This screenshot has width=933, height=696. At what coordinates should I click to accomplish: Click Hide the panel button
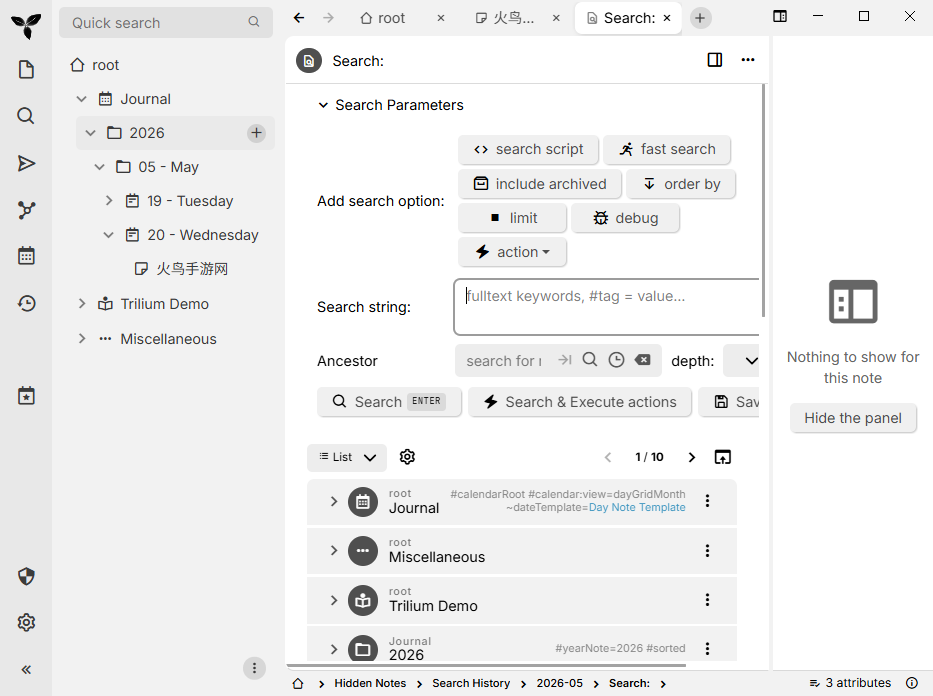[x=853, y=418]
